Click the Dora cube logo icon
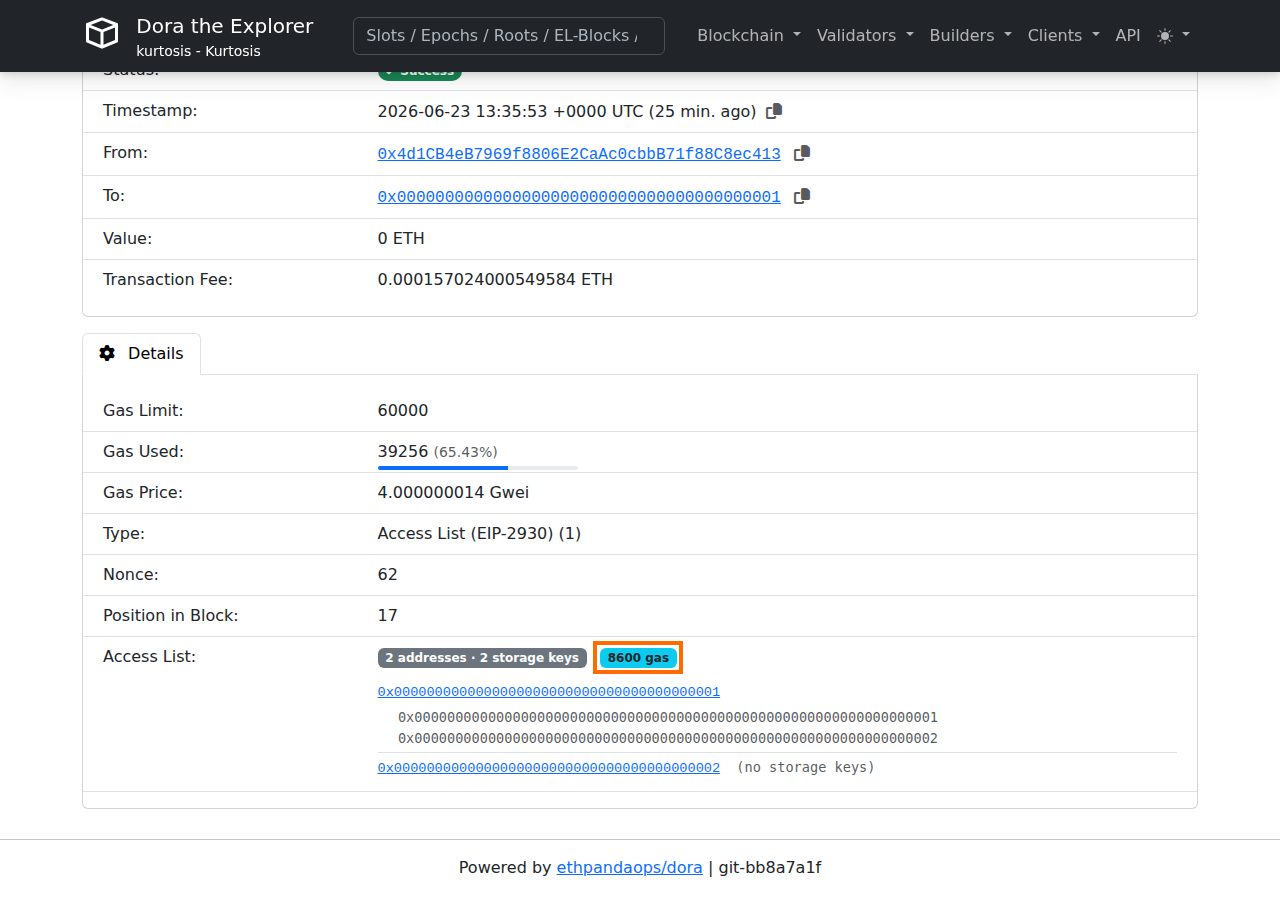The width and height of the screenshot is (1280, 900). tap(102, 34)
